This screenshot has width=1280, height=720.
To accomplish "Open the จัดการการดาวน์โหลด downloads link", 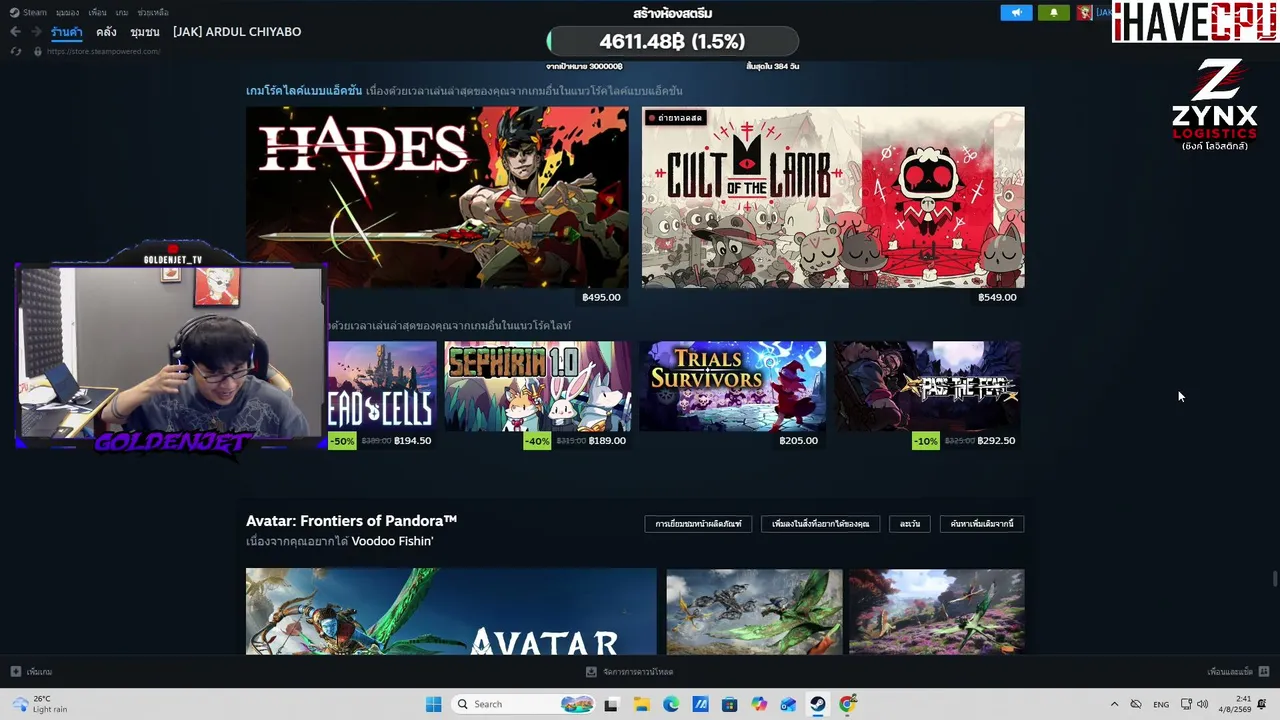I will click(638, 672).
